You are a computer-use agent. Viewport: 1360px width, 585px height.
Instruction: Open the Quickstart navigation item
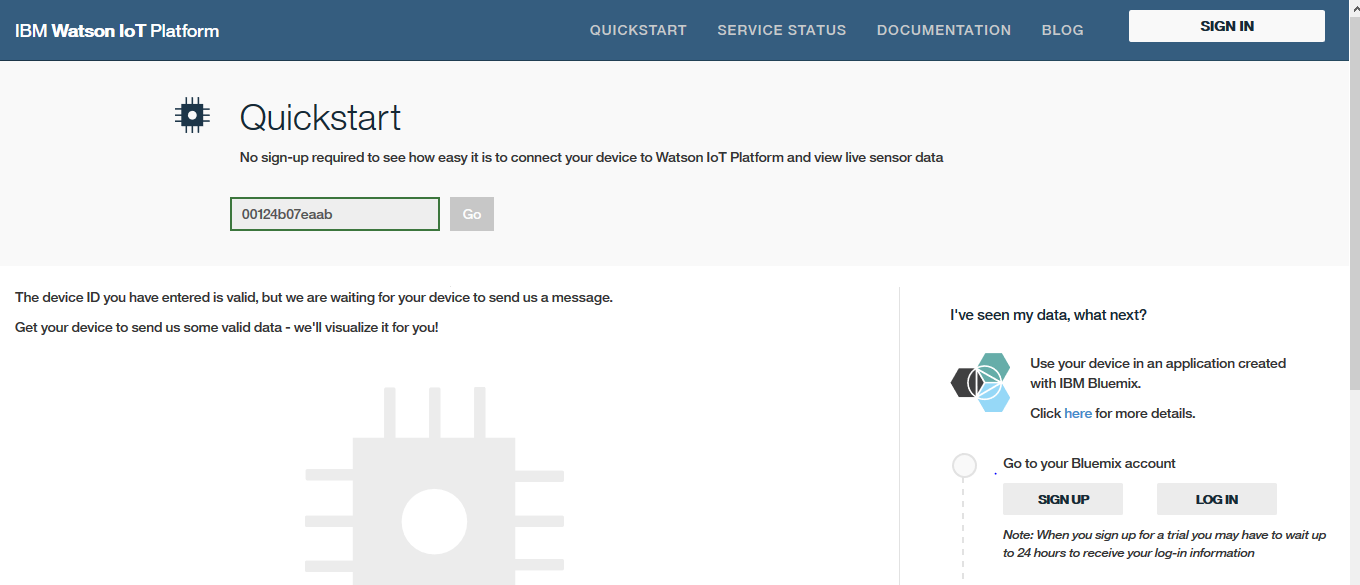tap(638, 30)
